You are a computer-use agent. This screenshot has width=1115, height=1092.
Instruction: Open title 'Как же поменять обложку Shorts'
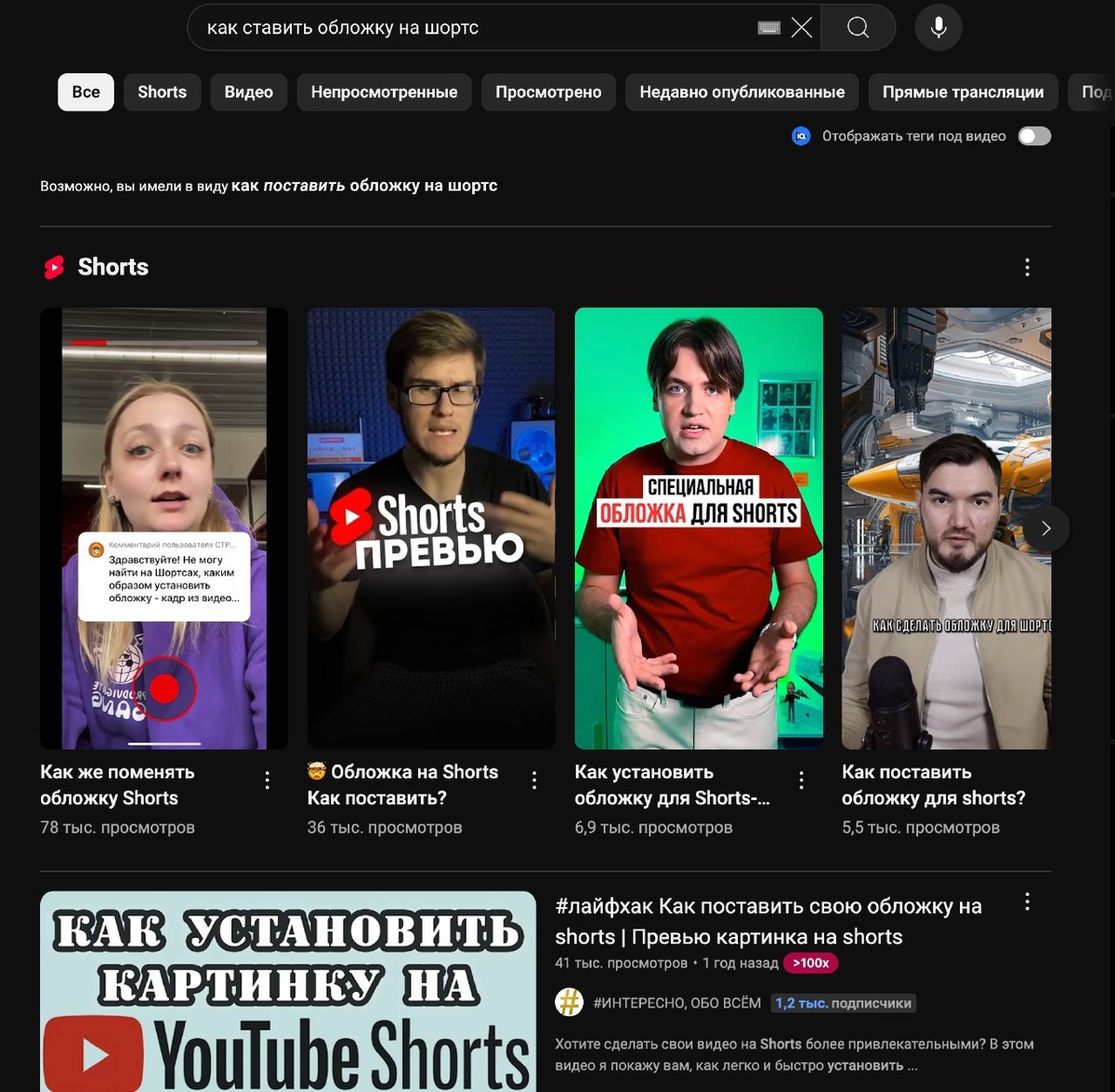(117, 785)
